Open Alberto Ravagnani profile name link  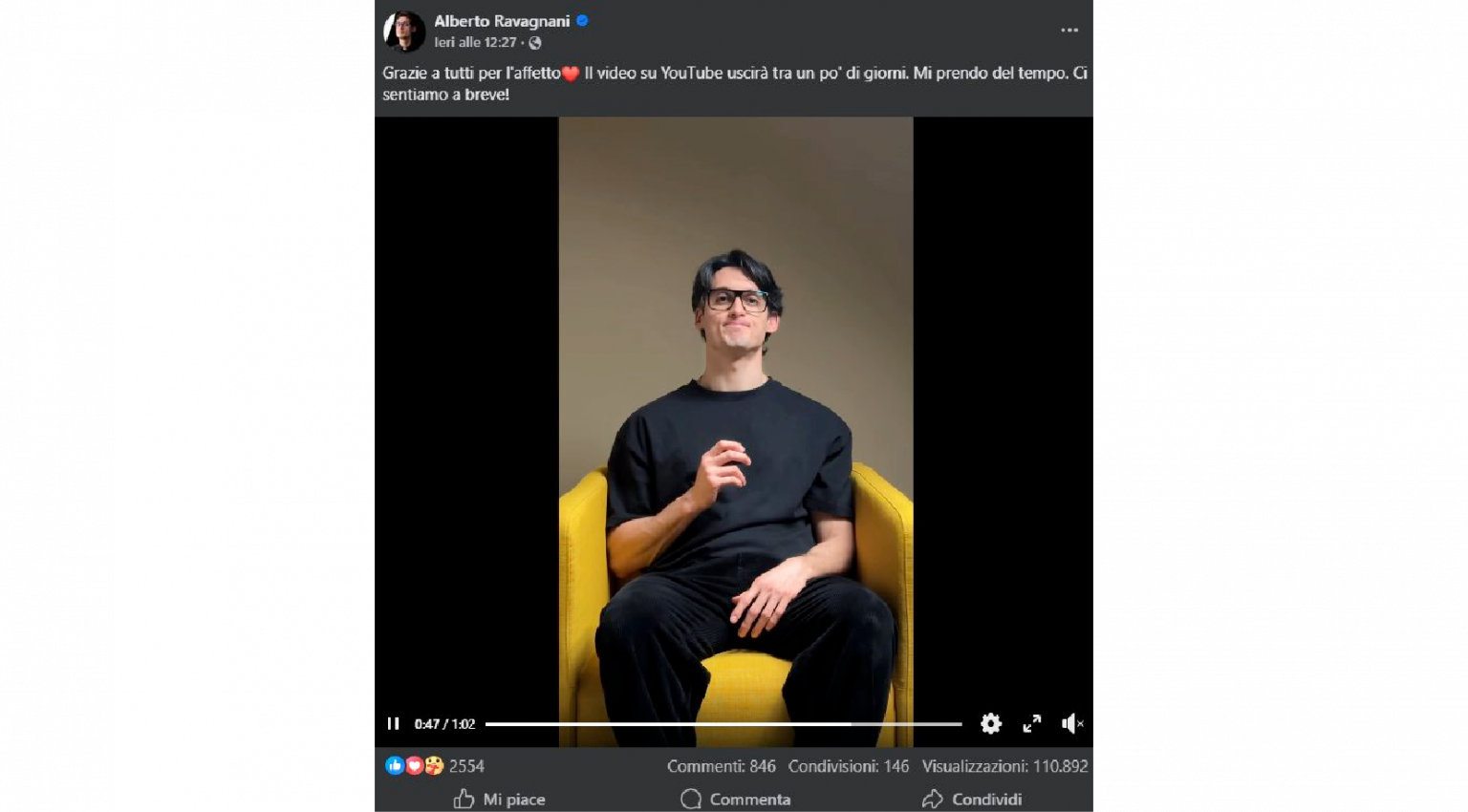tap(502, 21)
